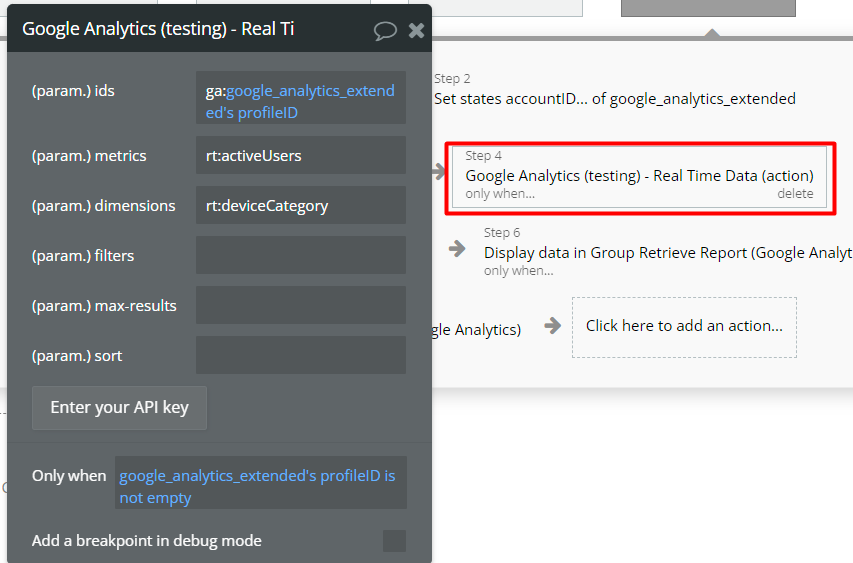Click the empty sort parameter field
The image size is (853, 563).
click(301, 356)
